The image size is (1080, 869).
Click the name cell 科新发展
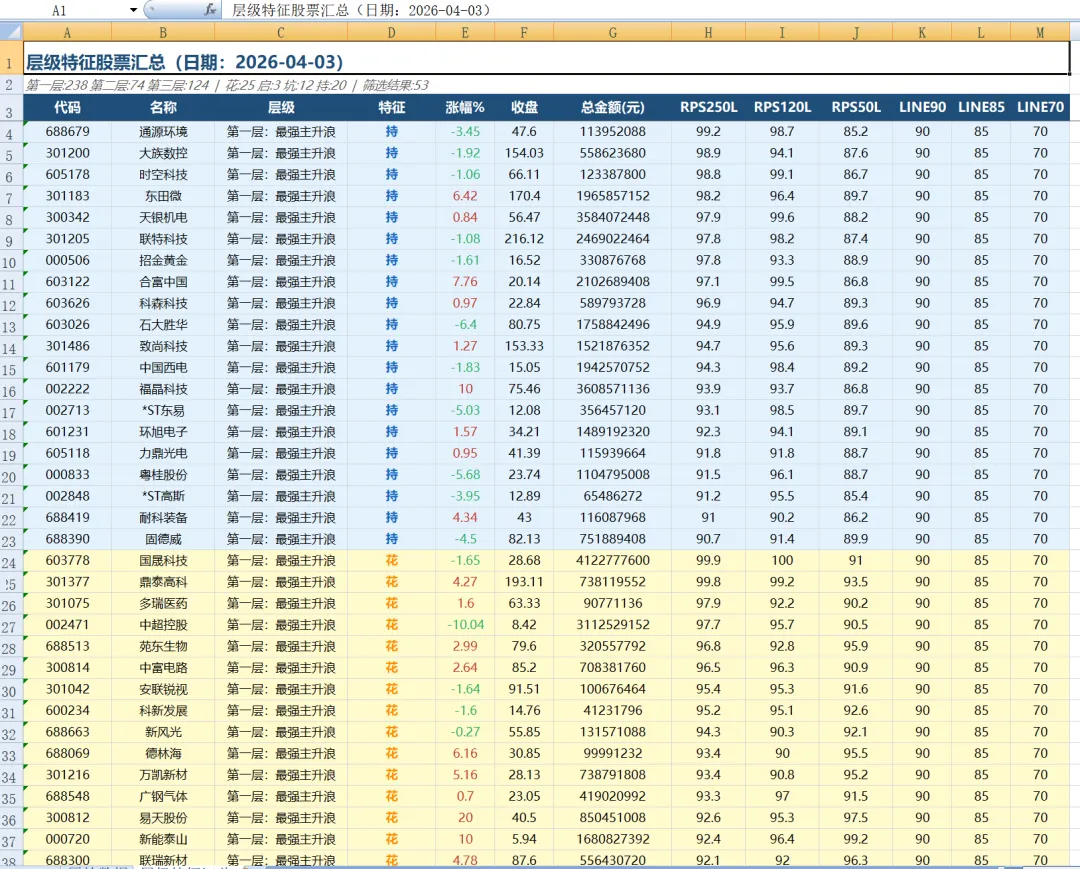click(x=163, y=710)
